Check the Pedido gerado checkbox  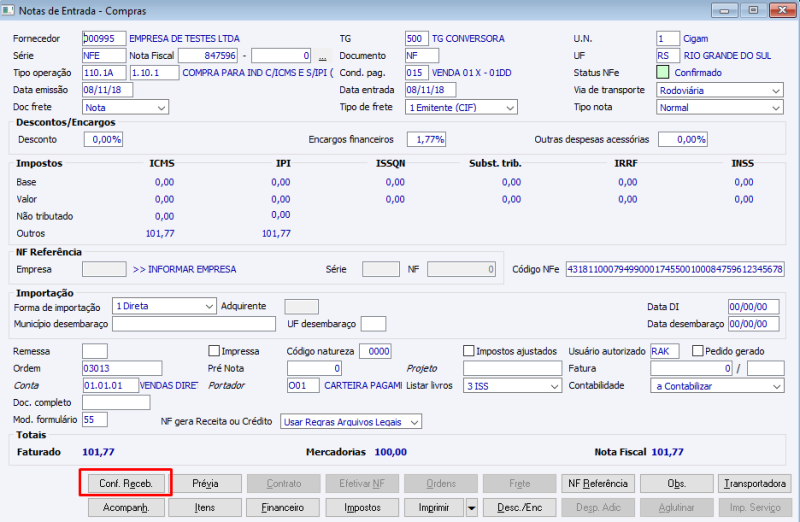click(697, 351)
